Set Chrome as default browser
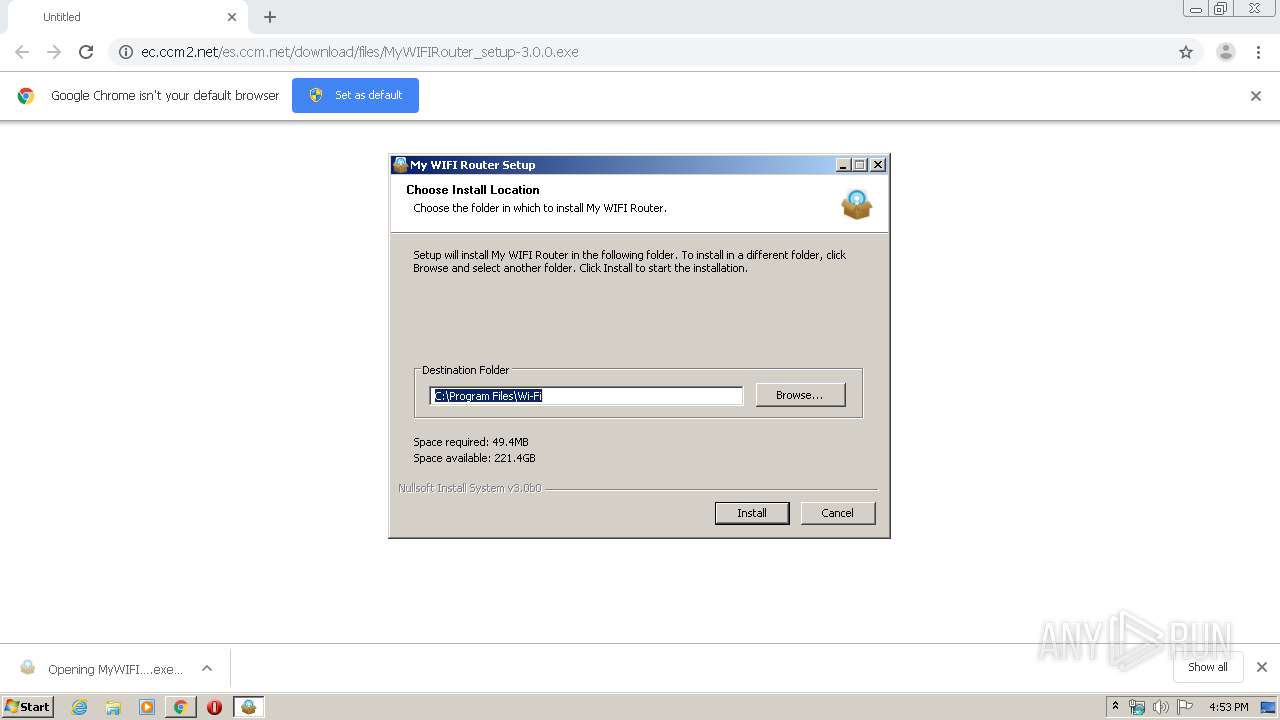The image size is (1280, 720). (355, 95)
